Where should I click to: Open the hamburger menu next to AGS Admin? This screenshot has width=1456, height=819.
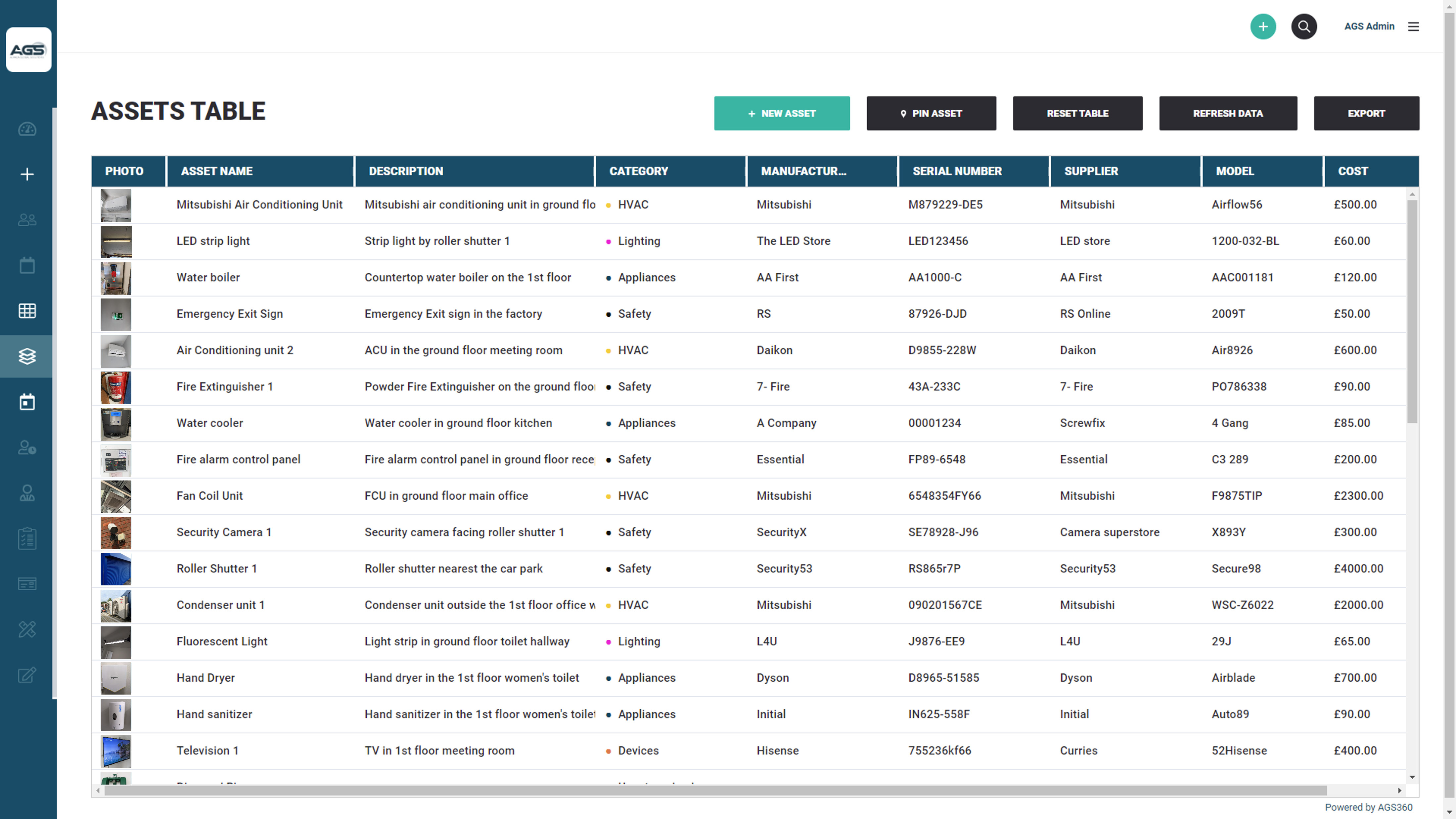(x=1414, y=26)
